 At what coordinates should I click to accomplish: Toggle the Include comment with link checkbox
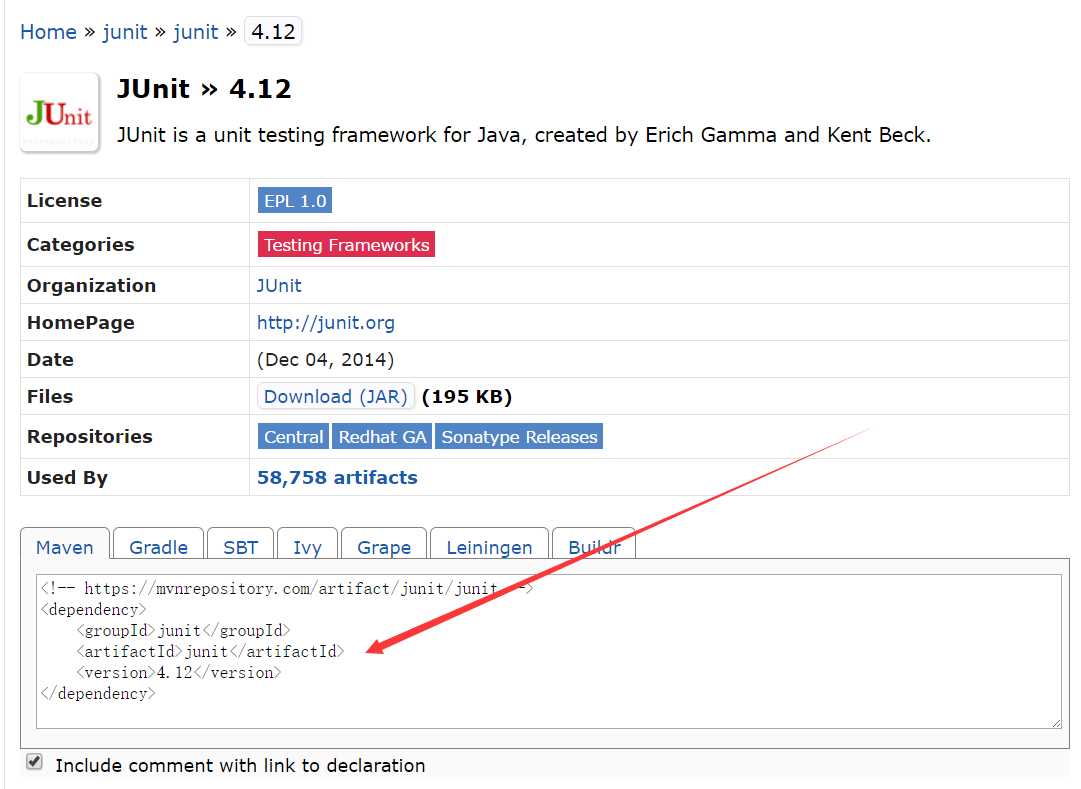click(35, 762)
